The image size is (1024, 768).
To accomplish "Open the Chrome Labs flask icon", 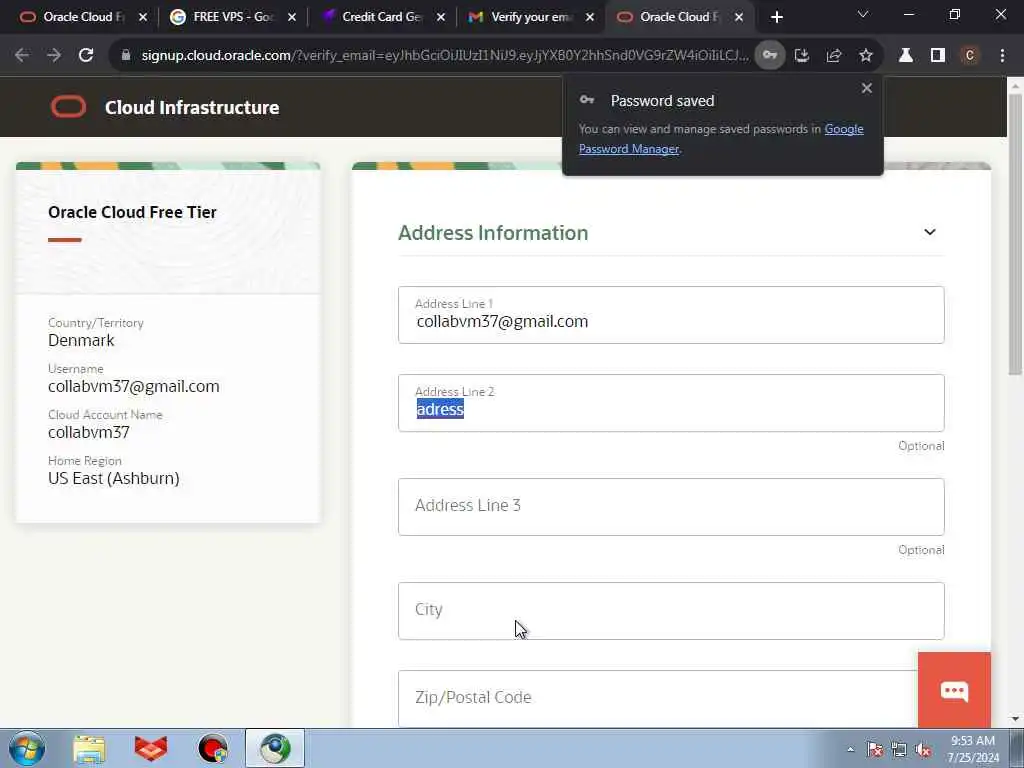I will pos(906,56).
